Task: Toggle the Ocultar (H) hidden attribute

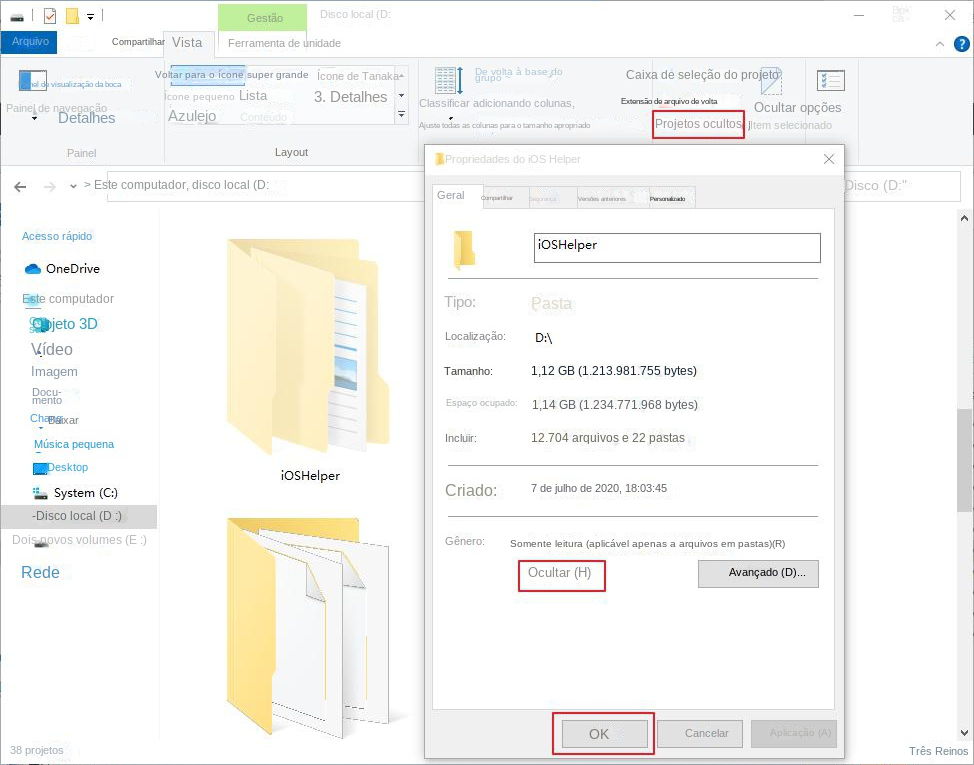Action: pyautogui.click(x=561, y=573)
